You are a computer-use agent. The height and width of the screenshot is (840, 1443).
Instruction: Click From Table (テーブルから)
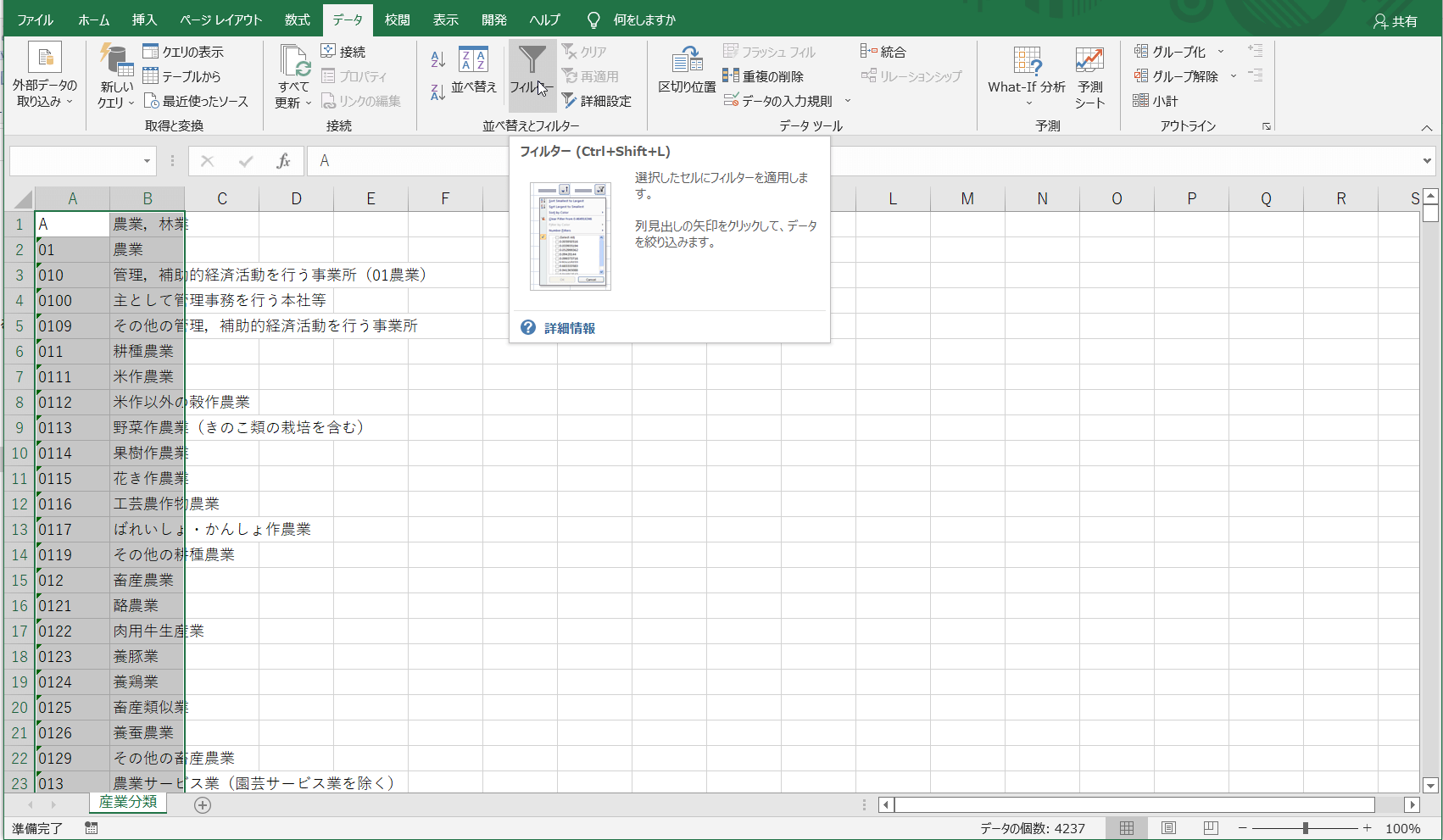[x=182, y=76]
